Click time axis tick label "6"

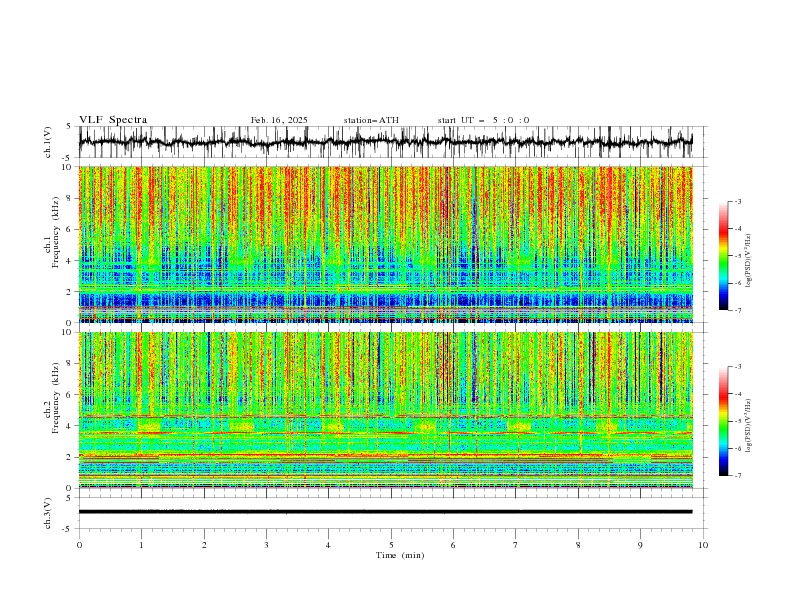pyautogui.click(x=453, y=545)
